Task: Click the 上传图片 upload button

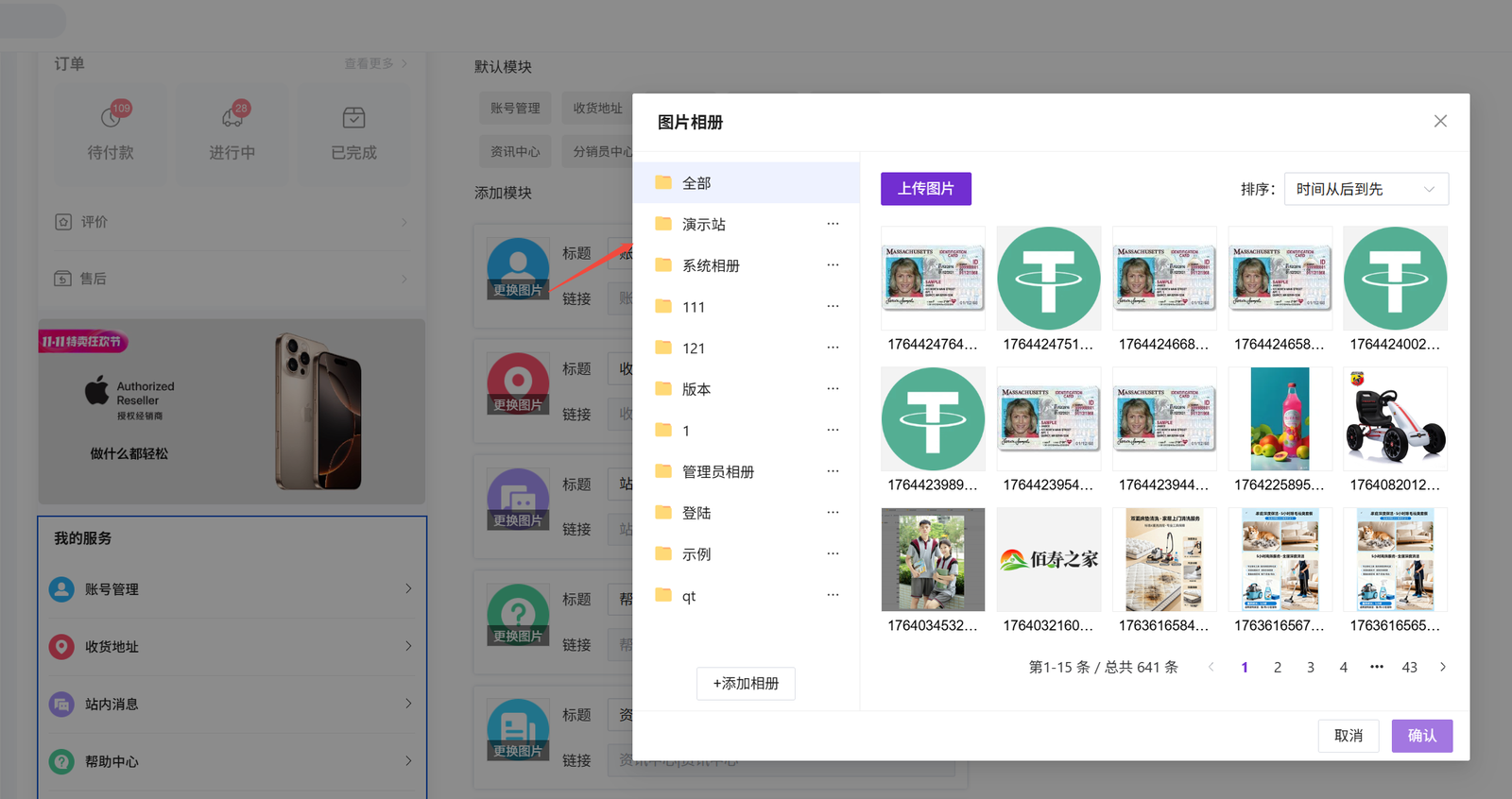Action: tap(925, 189)
